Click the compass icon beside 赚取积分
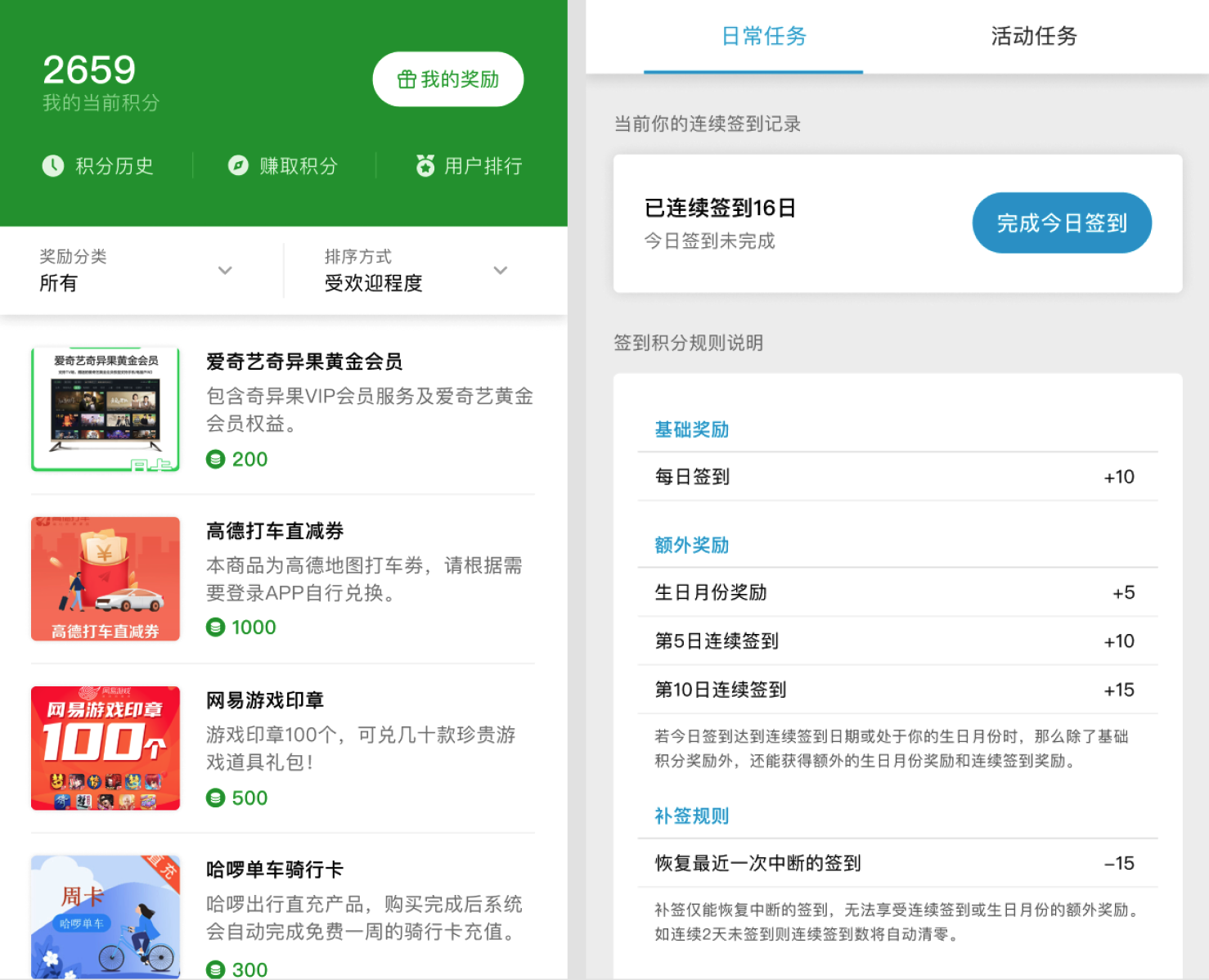The width and height of the screenshot is (1209, 980). click(238, 166)
